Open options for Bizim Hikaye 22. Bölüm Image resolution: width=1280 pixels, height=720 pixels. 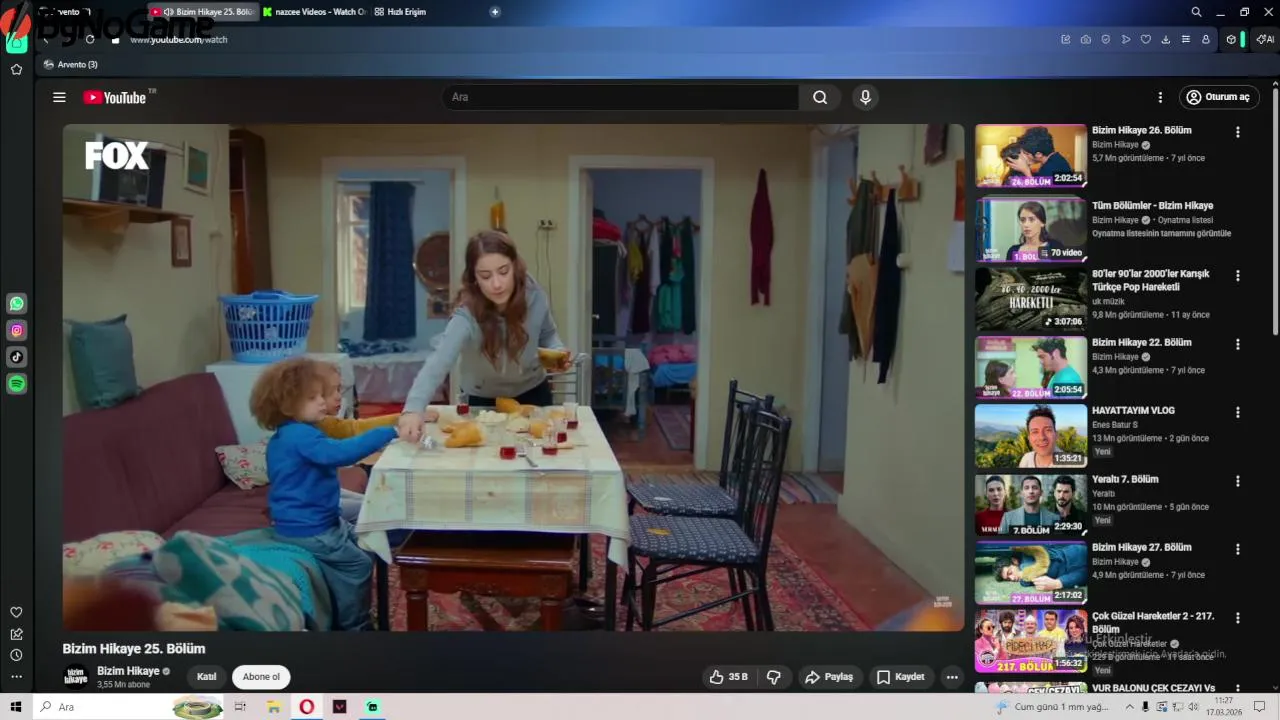(x=1238, y=344)
